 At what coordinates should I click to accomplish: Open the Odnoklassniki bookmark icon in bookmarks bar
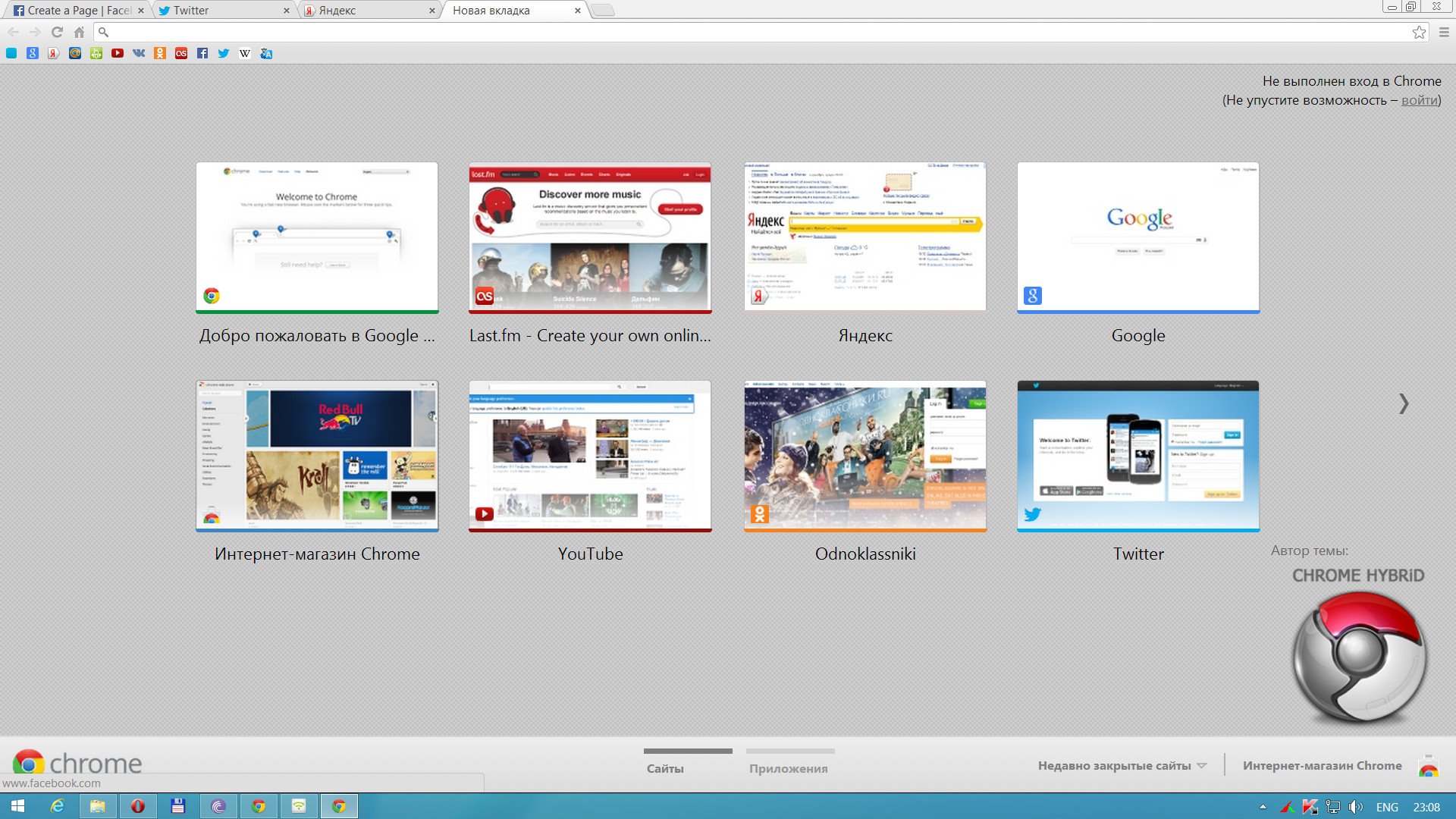tap(160, 53)
